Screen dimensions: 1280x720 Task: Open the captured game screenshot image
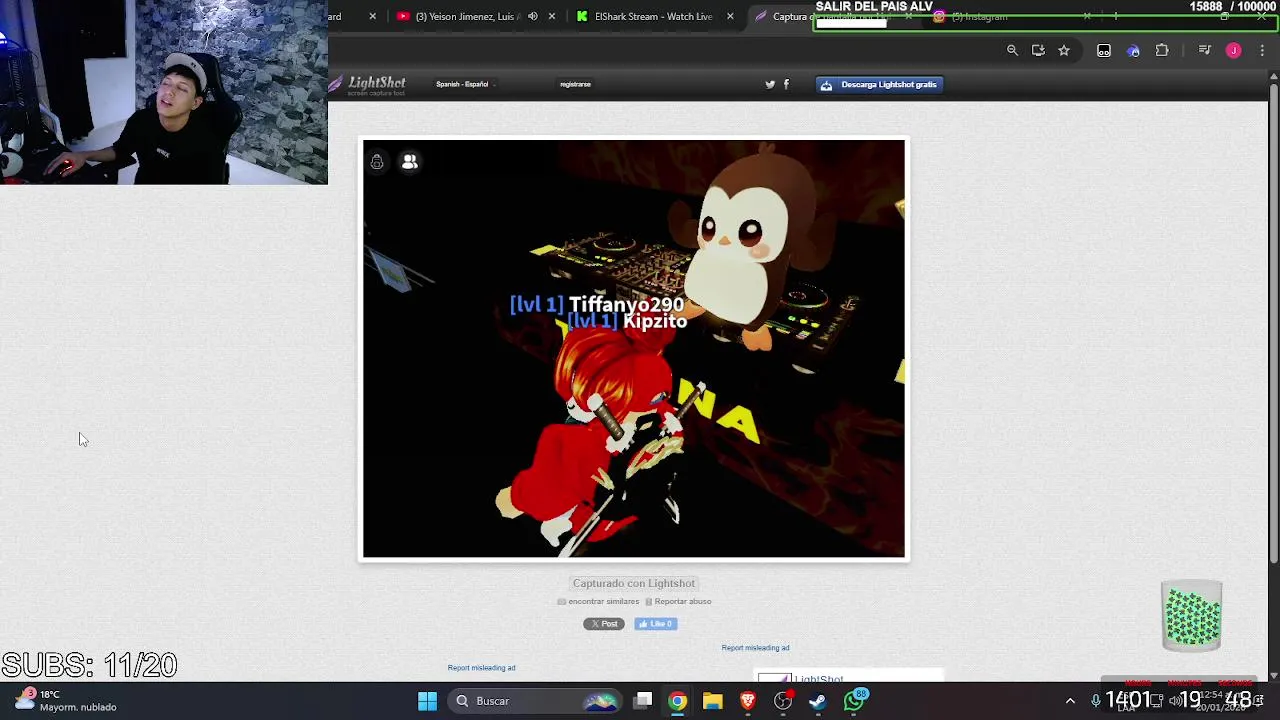[634, 348]
